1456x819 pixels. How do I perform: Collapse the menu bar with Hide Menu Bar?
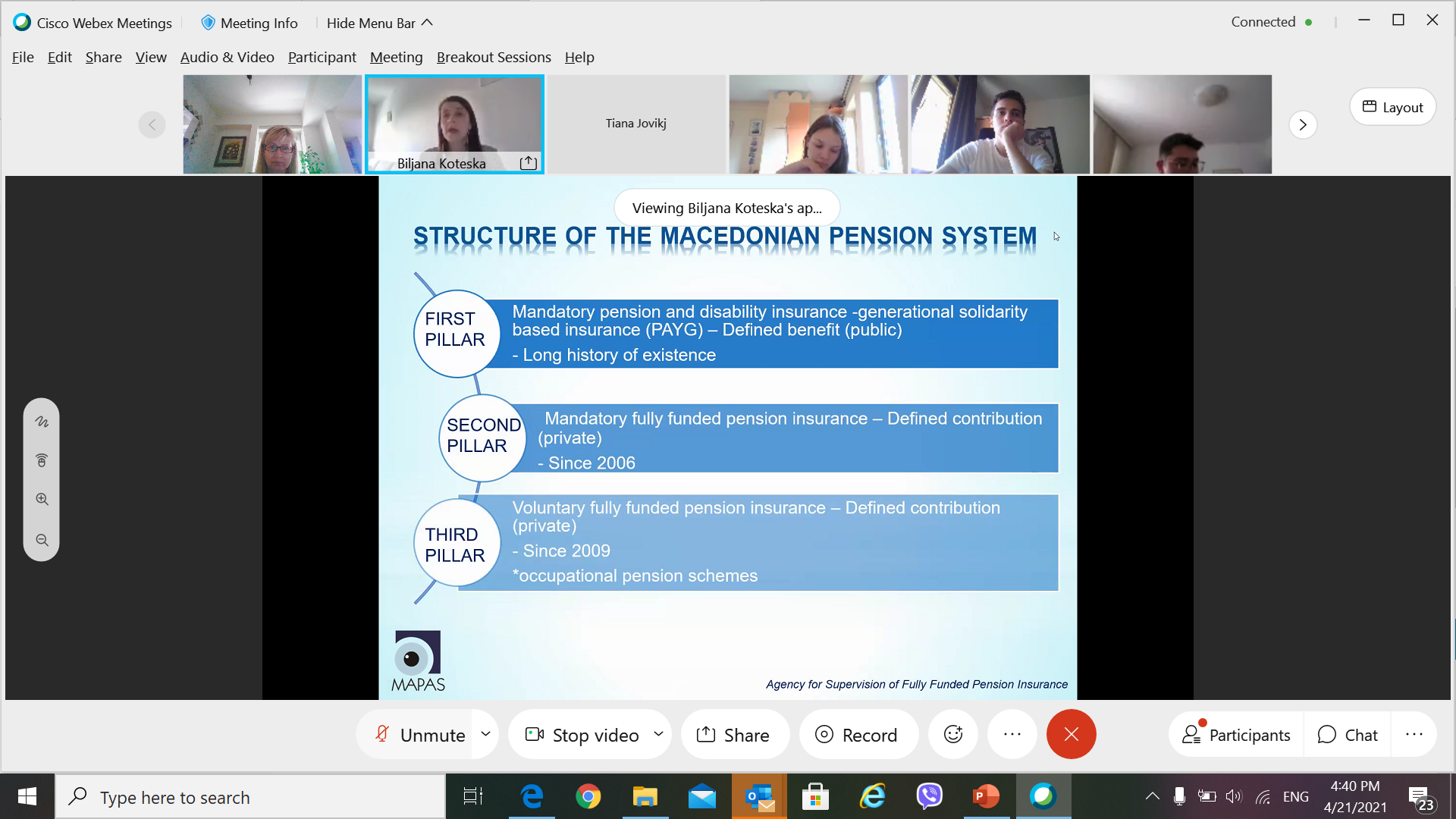379,23
